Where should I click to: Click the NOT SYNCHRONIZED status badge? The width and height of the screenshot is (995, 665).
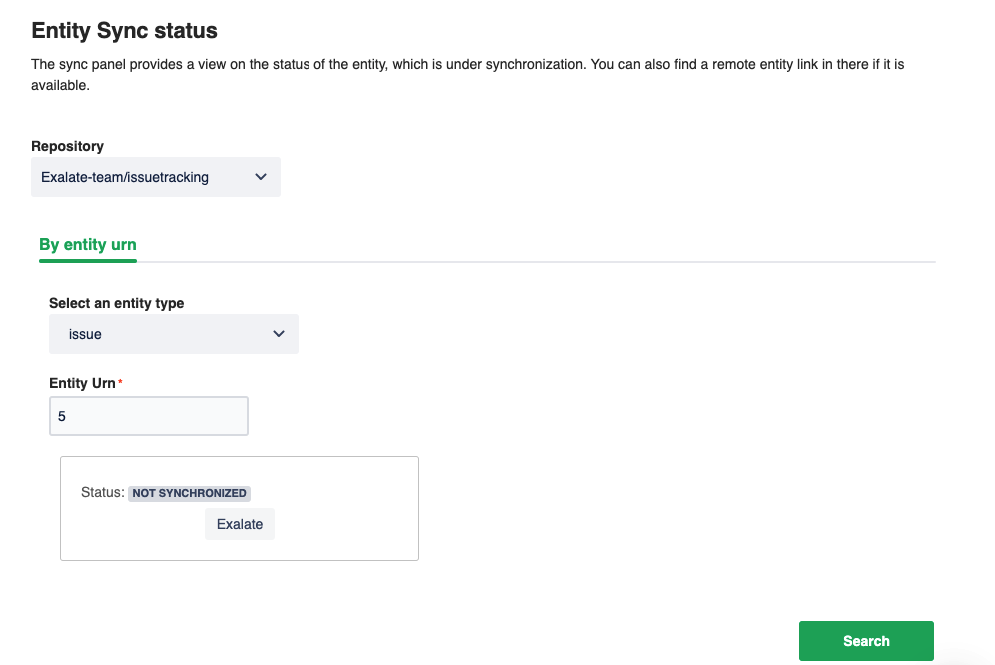click(189, 493)
